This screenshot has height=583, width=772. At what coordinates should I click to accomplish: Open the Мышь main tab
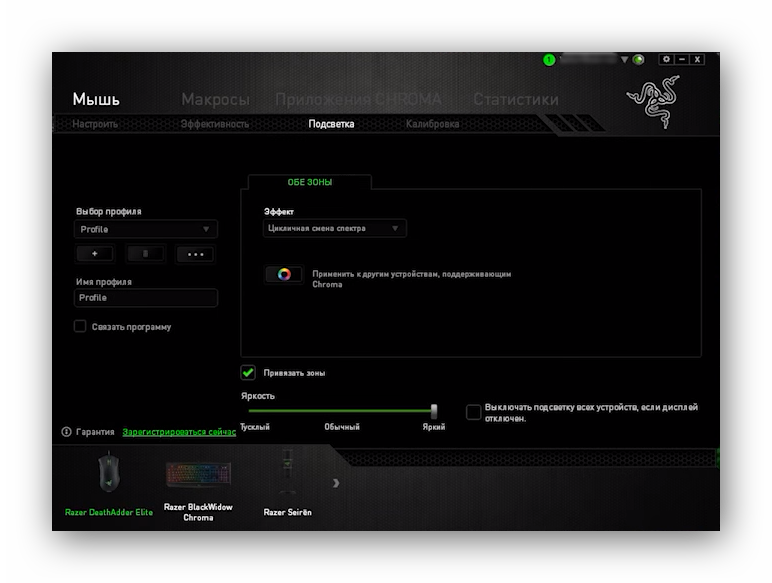tap(96, 99)
